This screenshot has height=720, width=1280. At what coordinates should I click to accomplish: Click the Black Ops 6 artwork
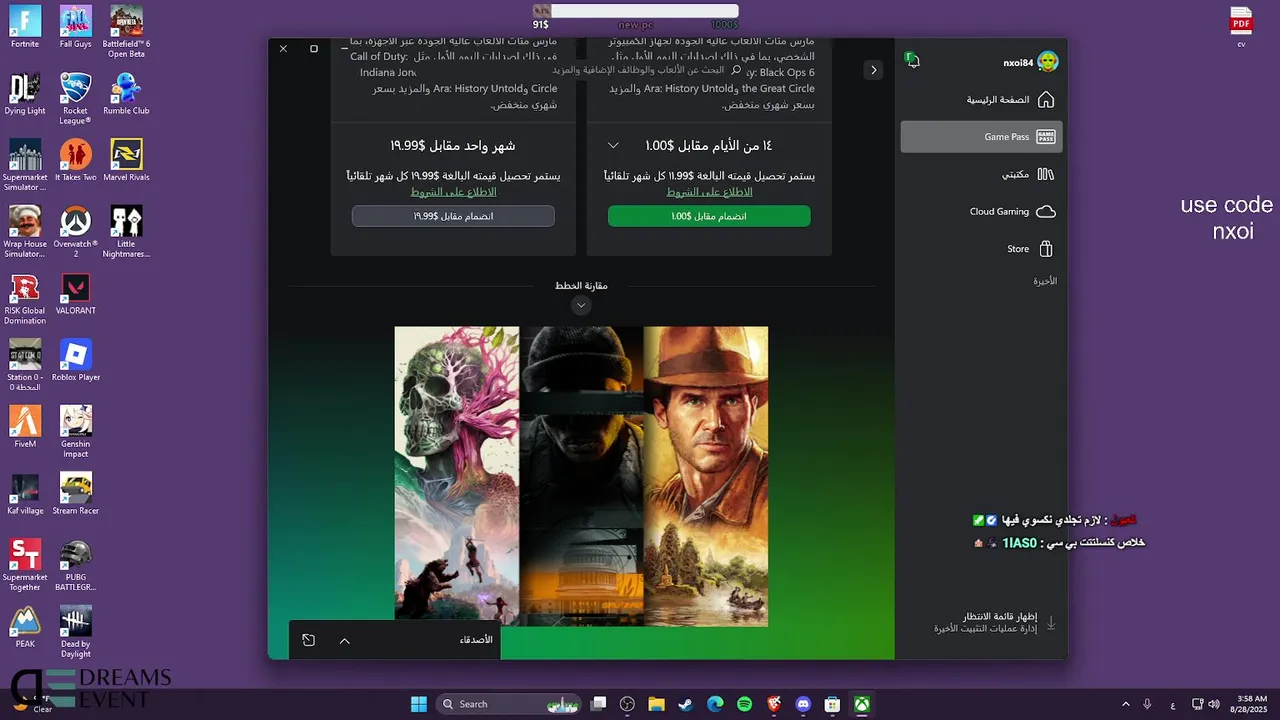click(x=582, y=476)
